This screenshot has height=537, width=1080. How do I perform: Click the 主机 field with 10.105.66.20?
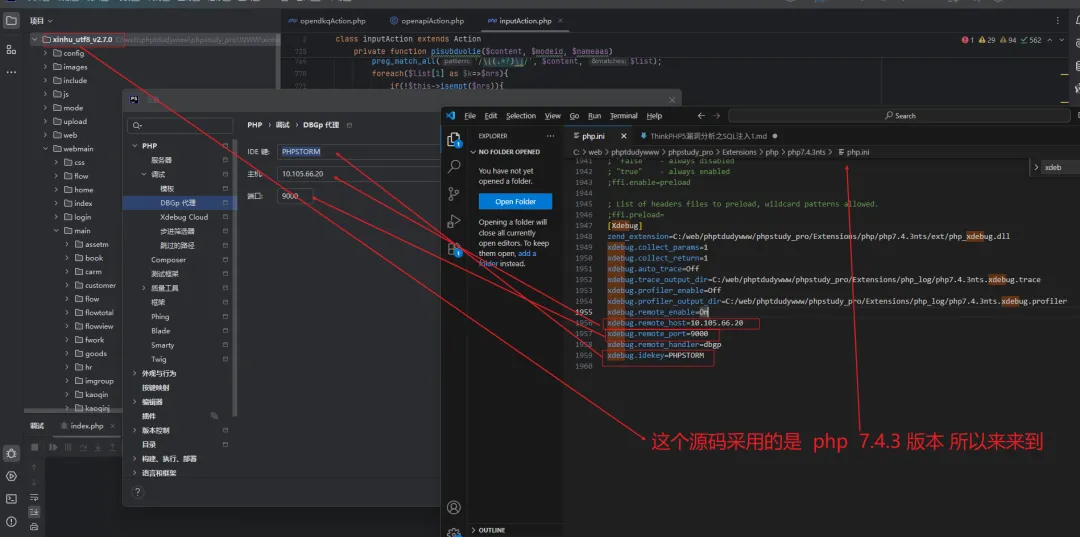point(358,173)
